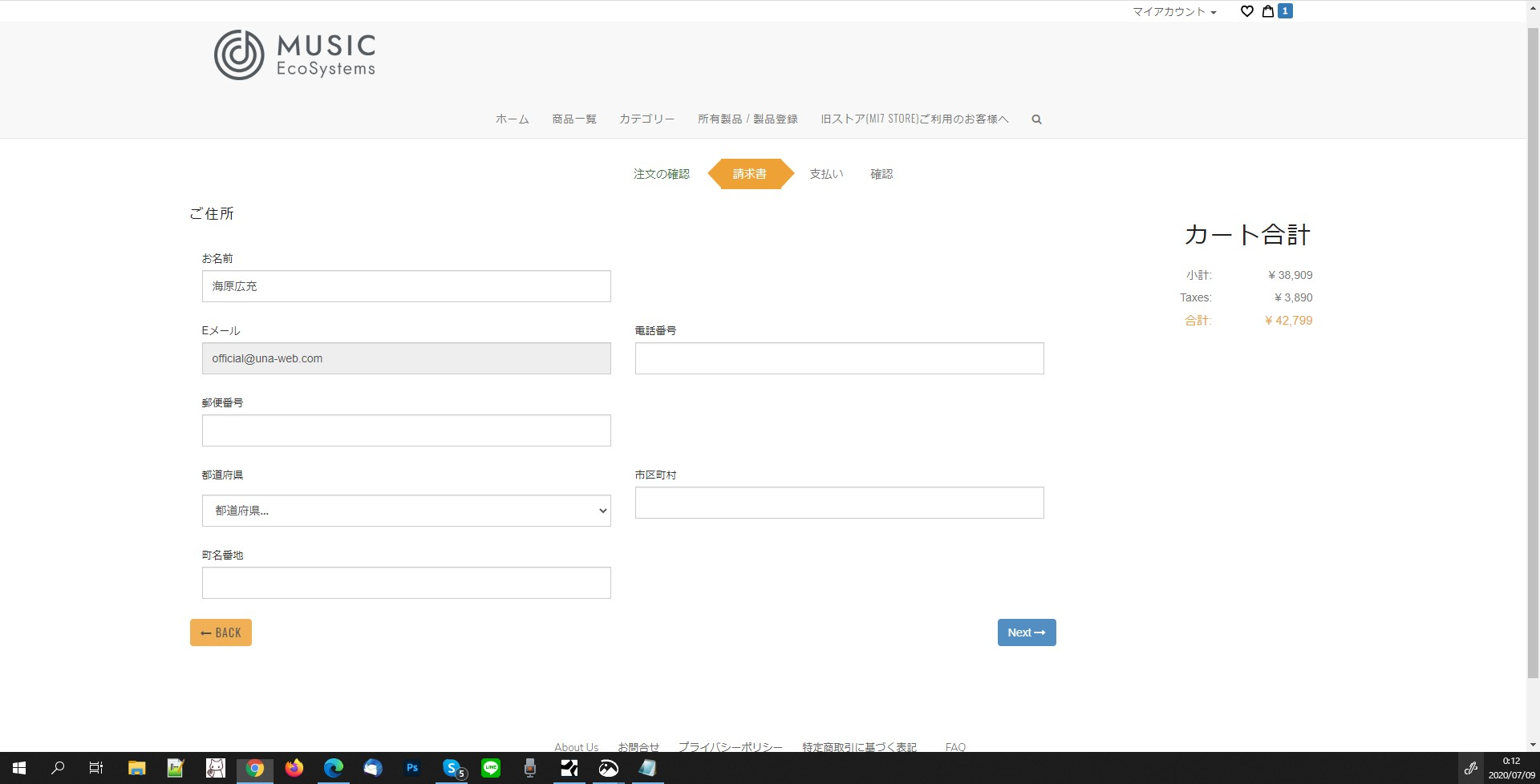
Task: Click the 電話番号 phone field
Action: point(839,358)
